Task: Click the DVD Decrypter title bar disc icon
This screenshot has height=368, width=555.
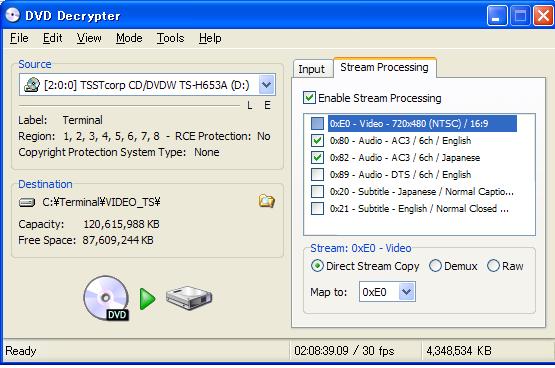Action: coord(12,15)
